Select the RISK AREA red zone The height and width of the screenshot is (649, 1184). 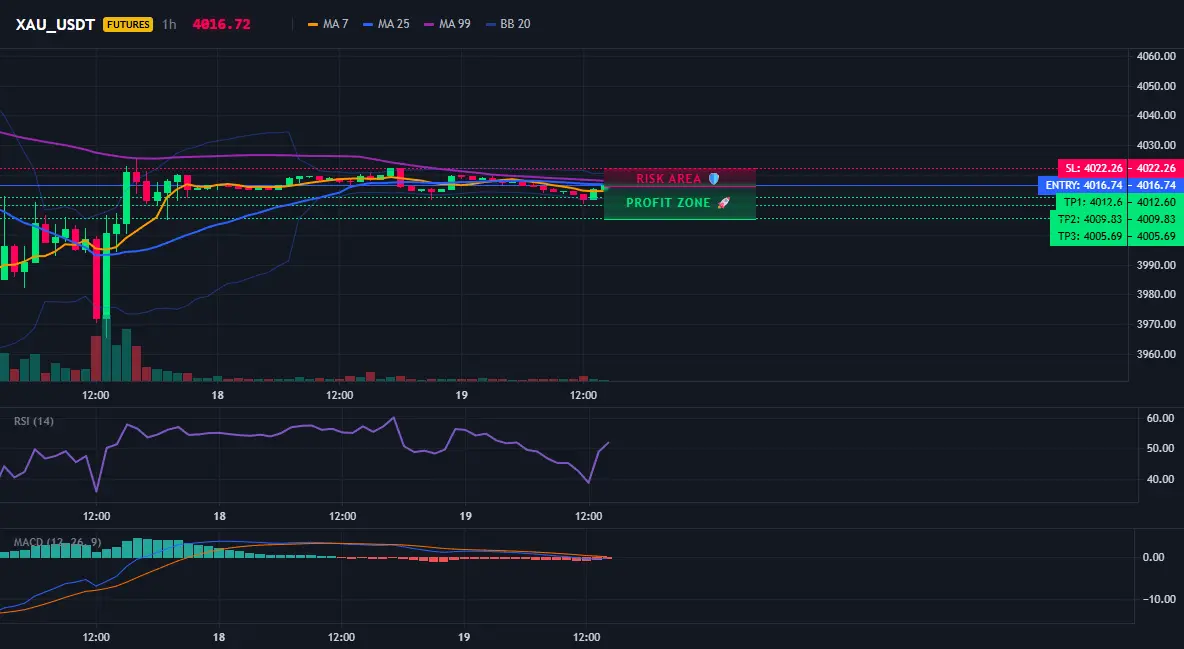[x=680, y=178]
